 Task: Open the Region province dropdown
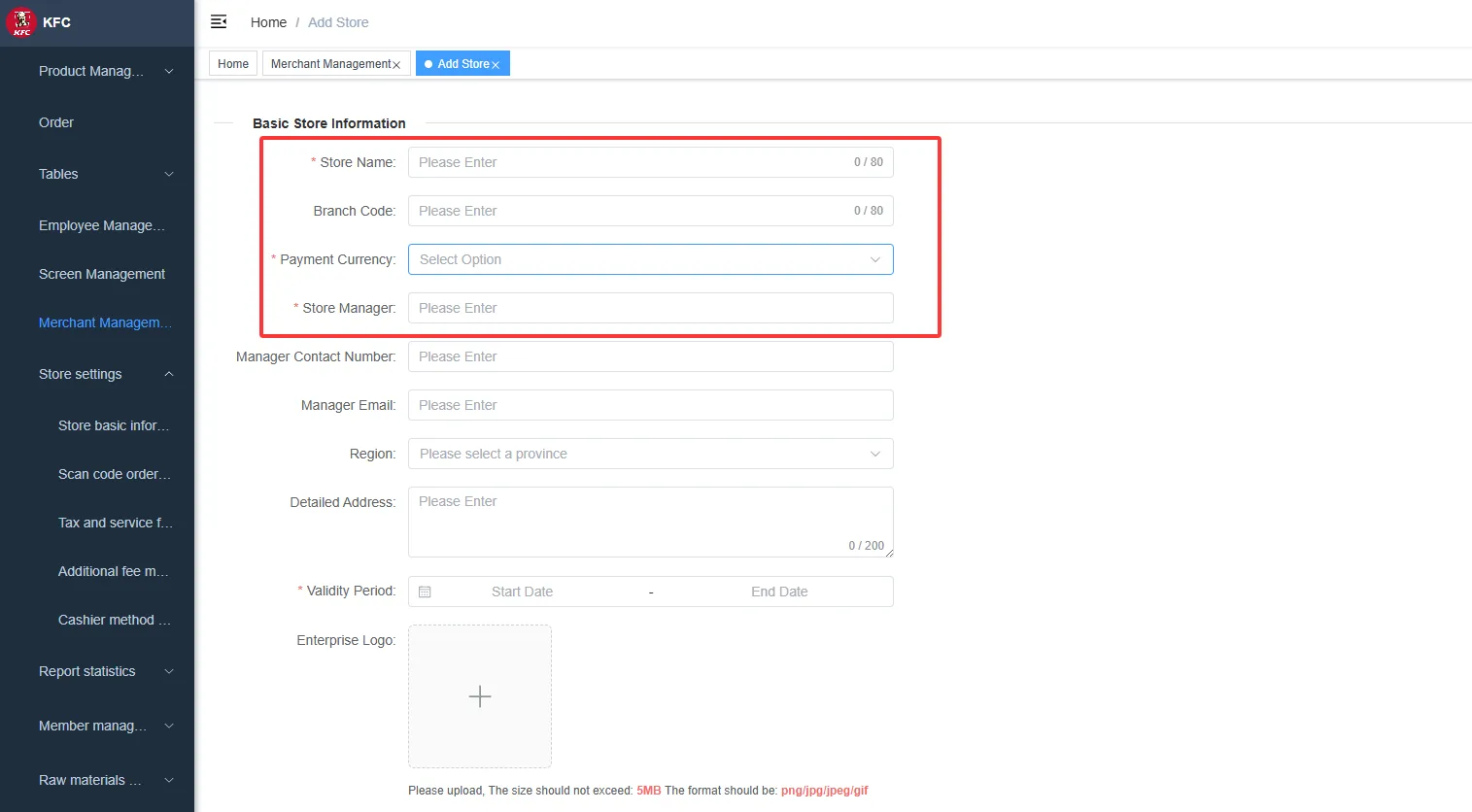click(x=650, y=454)
